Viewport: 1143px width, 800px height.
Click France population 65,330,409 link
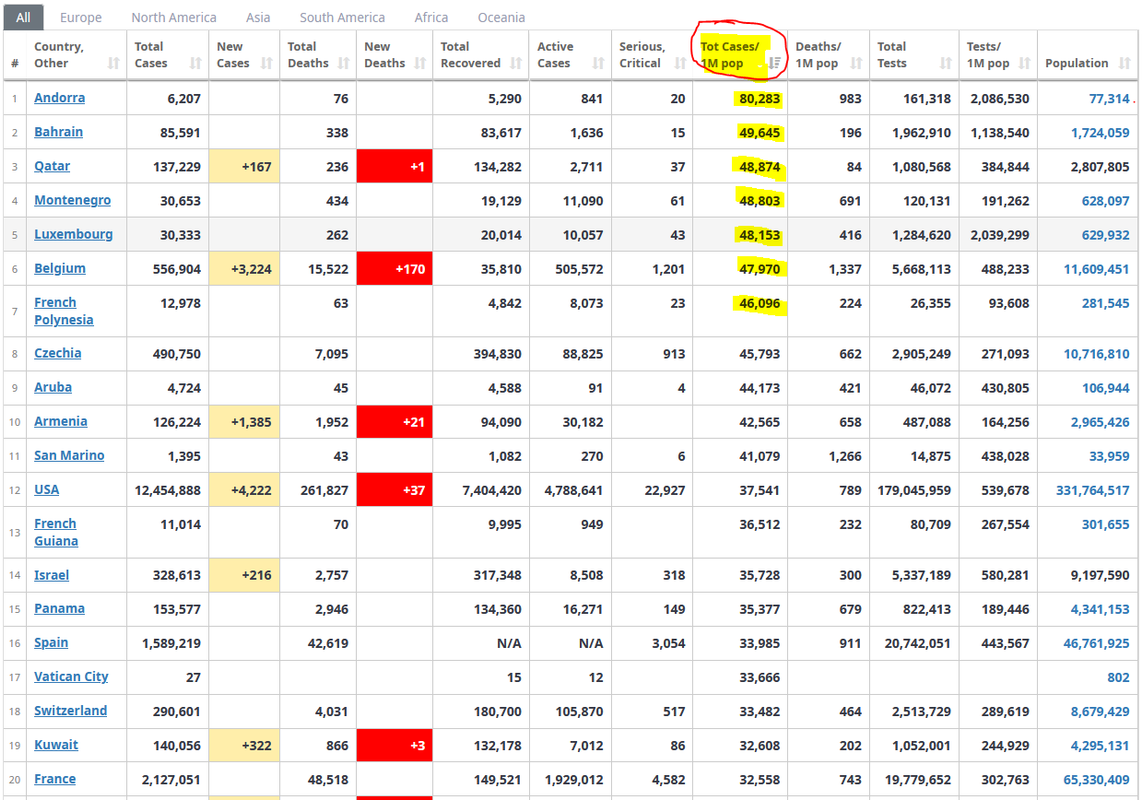tap(1096, 780)
